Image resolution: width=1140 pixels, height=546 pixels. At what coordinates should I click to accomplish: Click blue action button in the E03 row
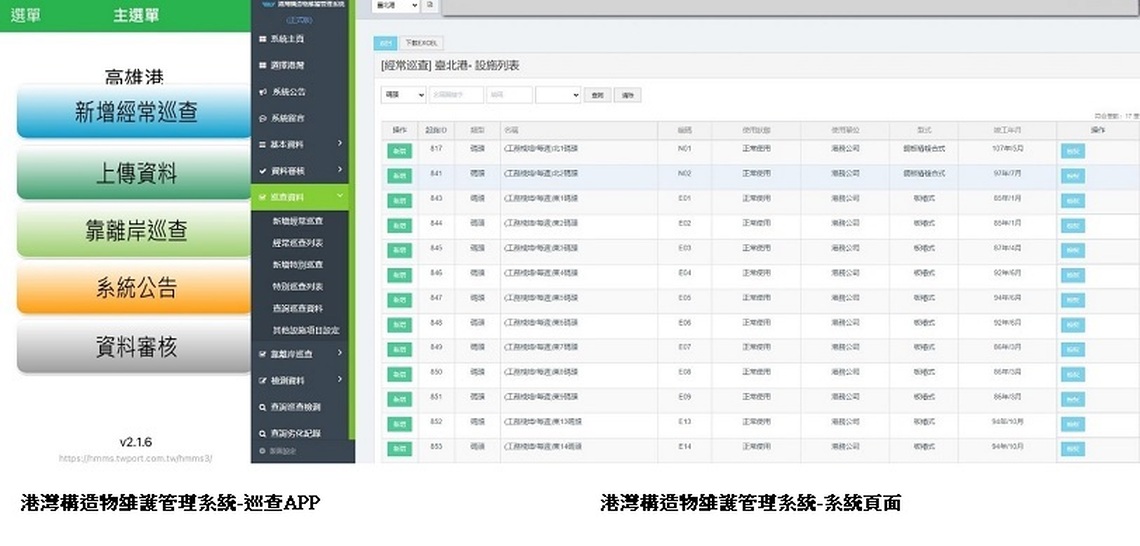click(1073, 250)
